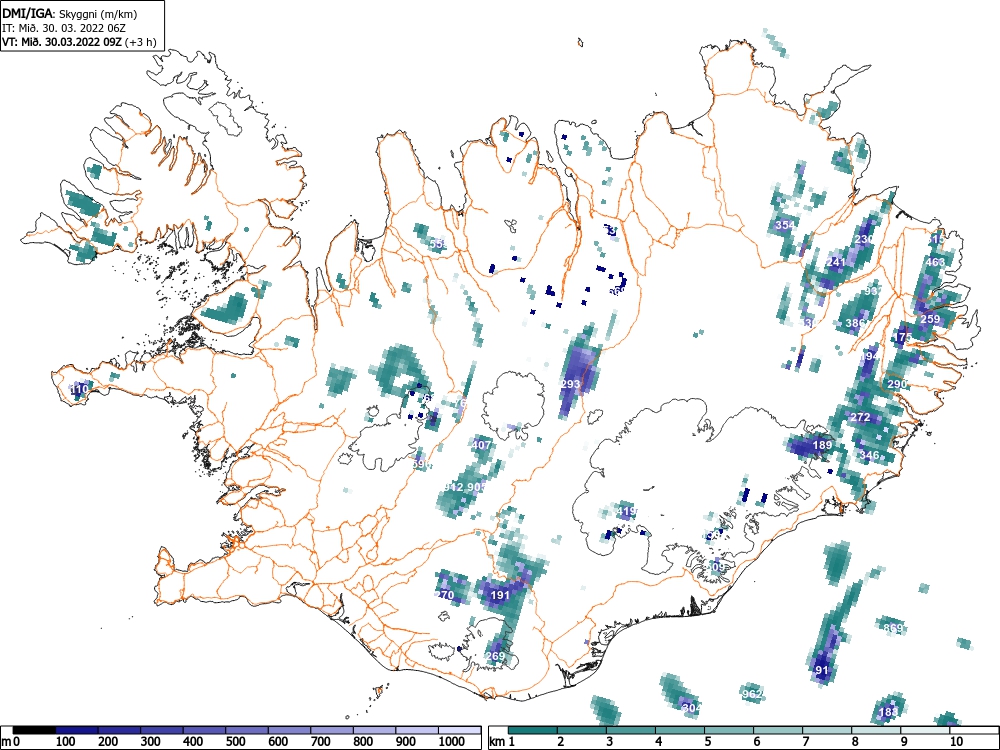The image size is (1000, 750).
Task: Click the visibility value '91' offshore southeast
Action: pos(822,670)
